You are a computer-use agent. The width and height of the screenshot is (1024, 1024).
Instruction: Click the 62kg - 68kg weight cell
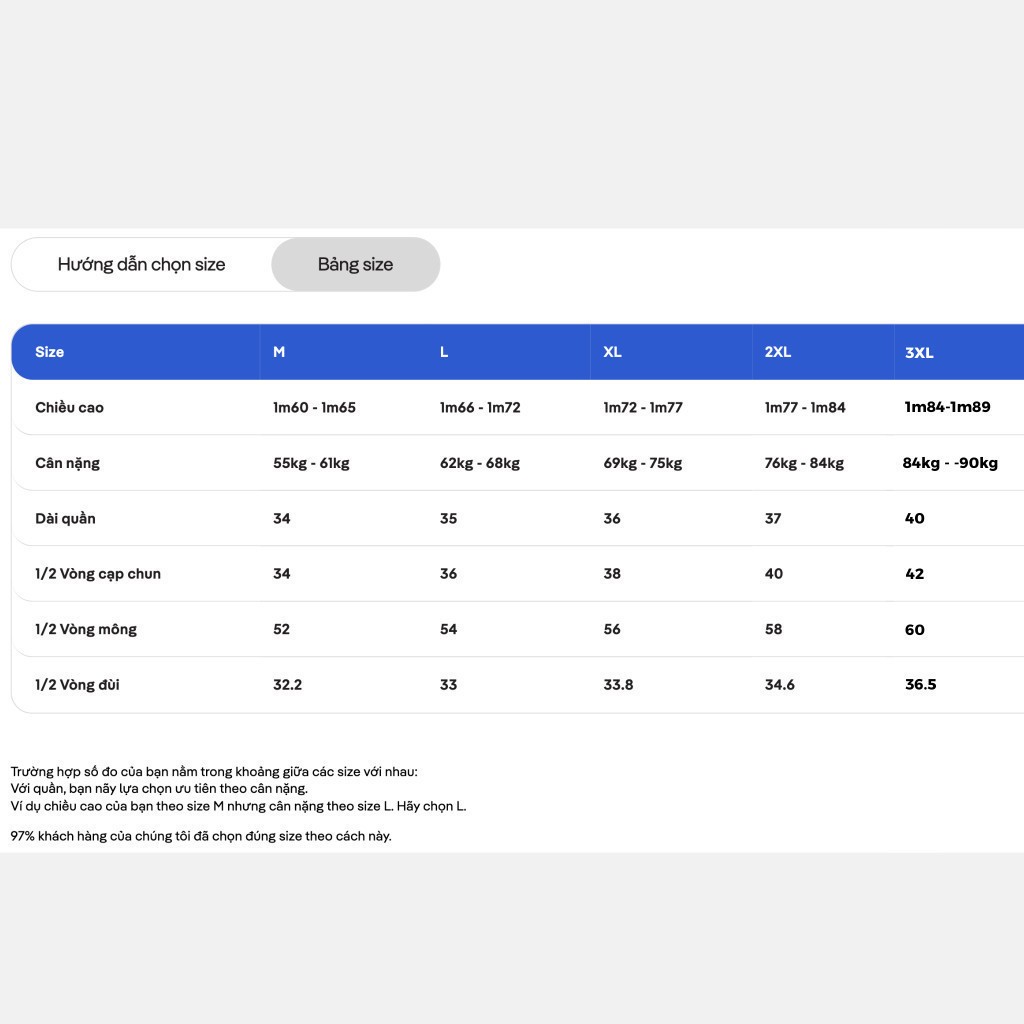(x=480, y=463)
